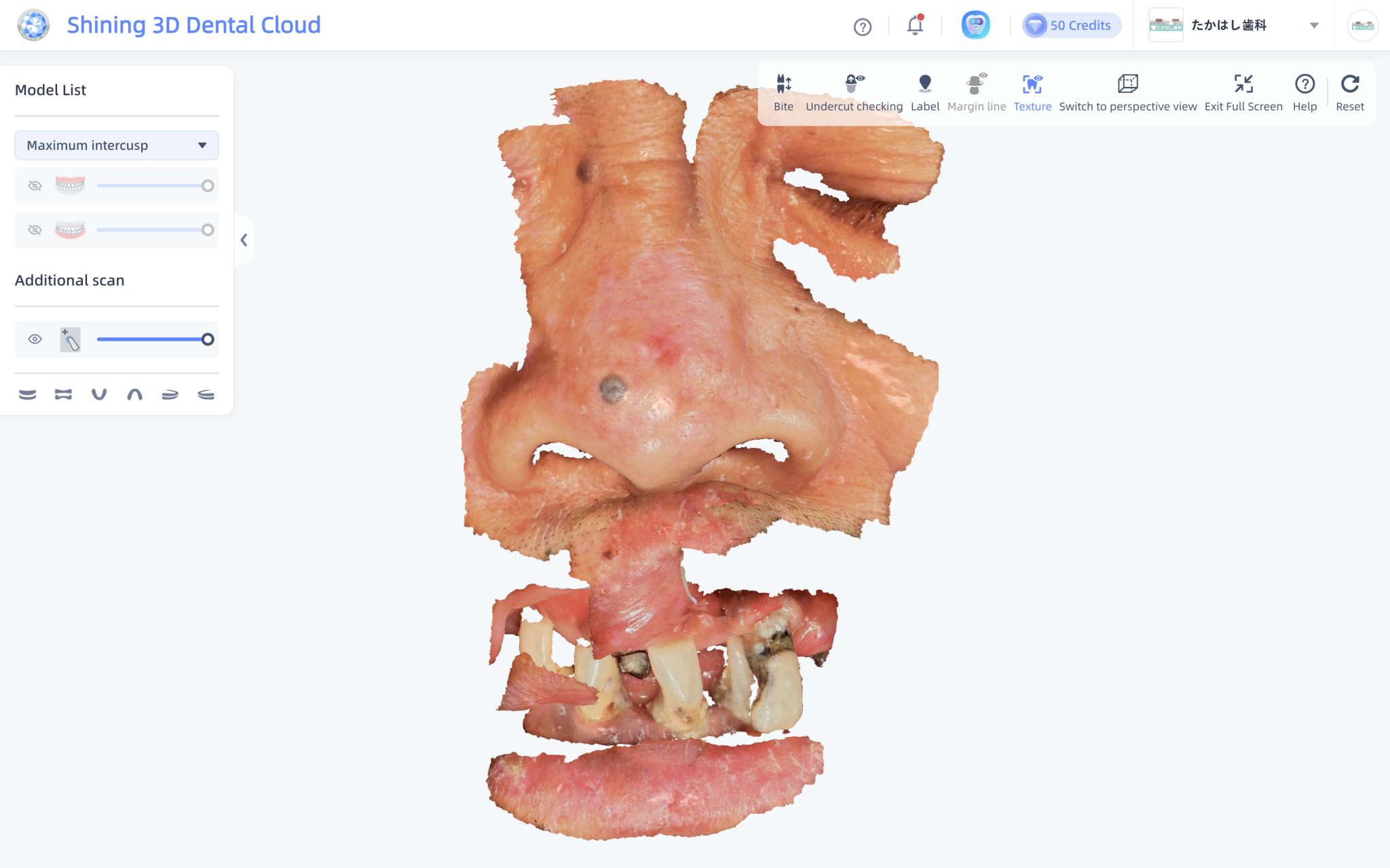Click Switch to perspective view

[1127, 84]
